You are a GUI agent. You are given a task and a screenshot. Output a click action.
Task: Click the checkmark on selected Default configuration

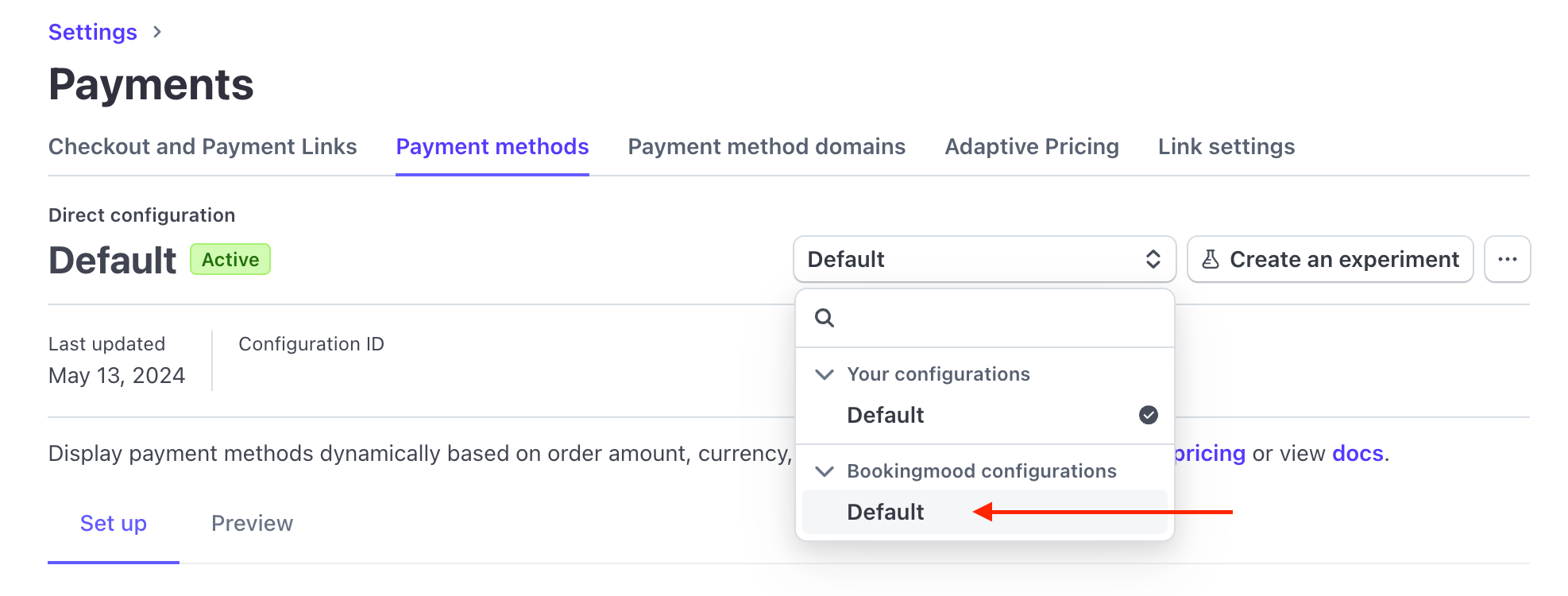(1148, 415)
